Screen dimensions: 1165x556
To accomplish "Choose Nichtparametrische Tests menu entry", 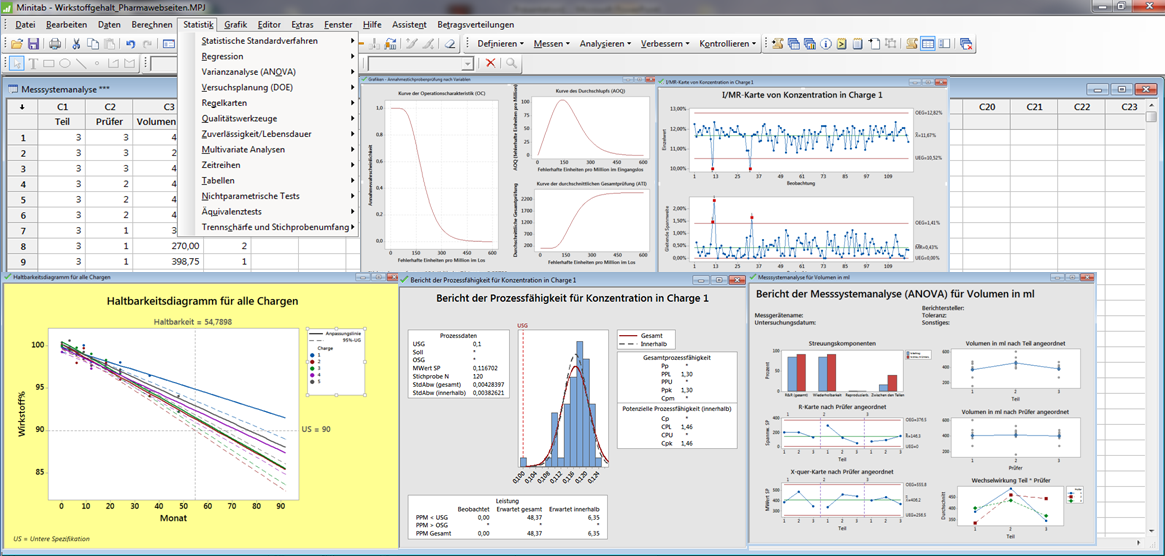I will tap(269, 196).
